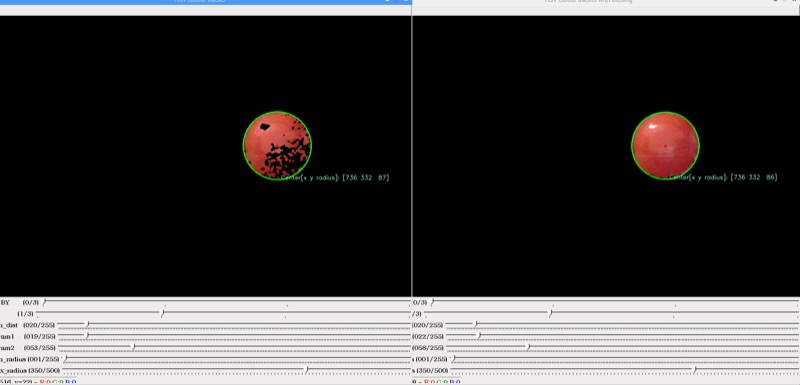The width and height of the screenshot is (800, 385).
Task: Click the R:0 G:0 B:0 status in left window
Action: point(58,382)
